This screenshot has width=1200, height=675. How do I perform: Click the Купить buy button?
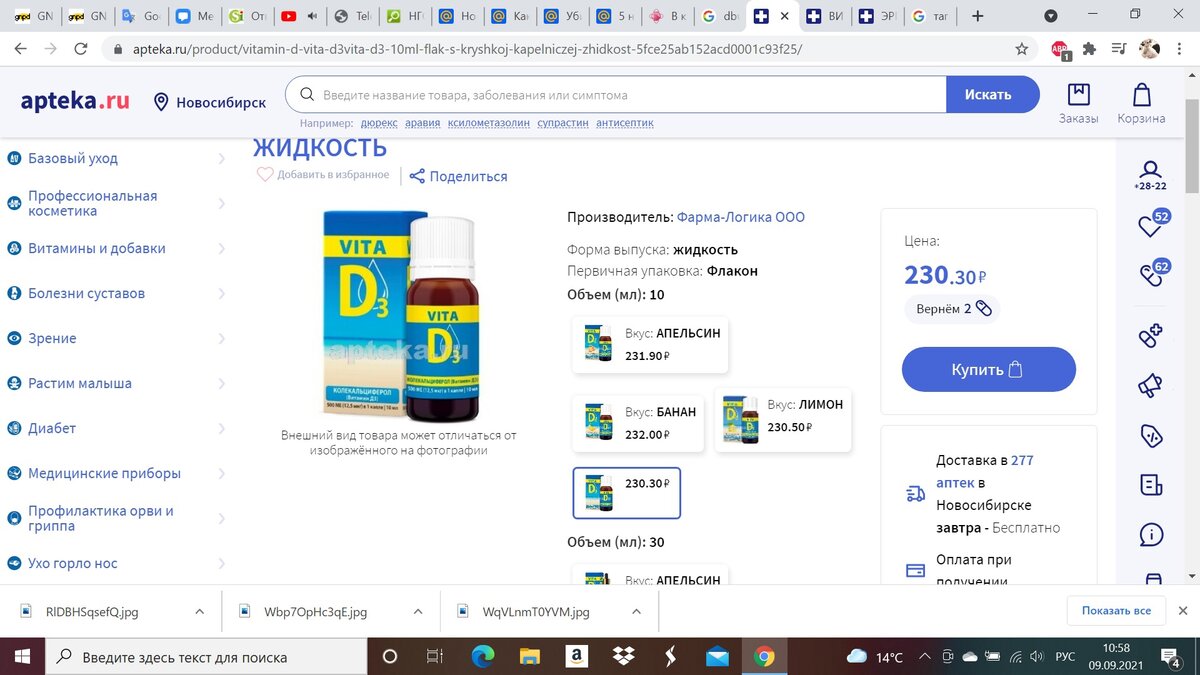[989, 369]
